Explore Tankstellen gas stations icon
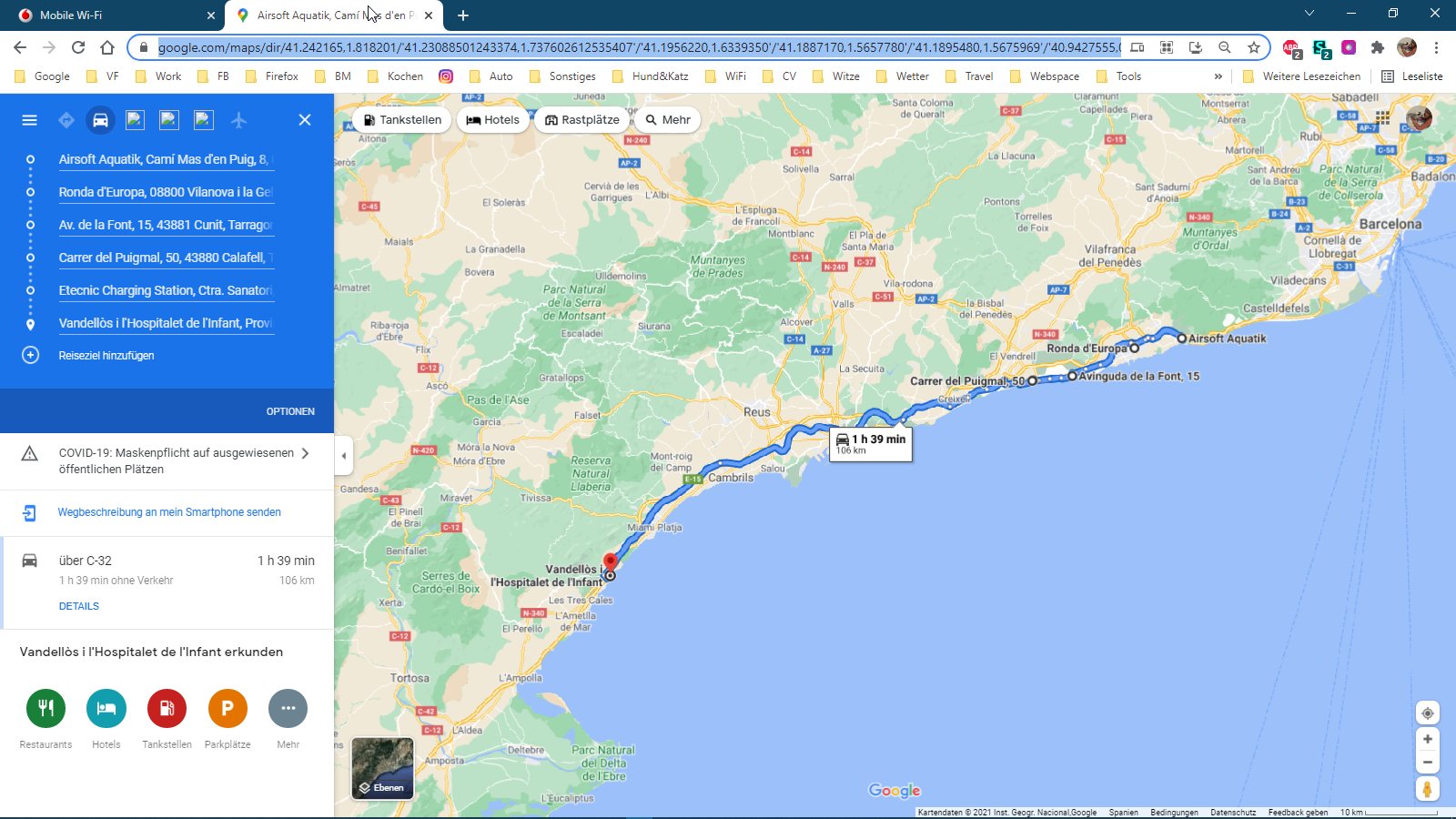The width and height of the screenshot is (1456, 819). 167,708
